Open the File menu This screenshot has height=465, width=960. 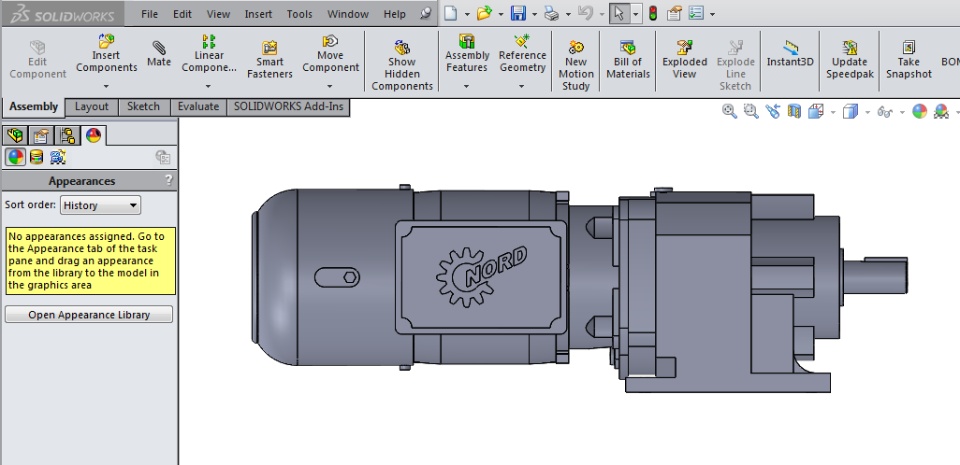[149, 14]
